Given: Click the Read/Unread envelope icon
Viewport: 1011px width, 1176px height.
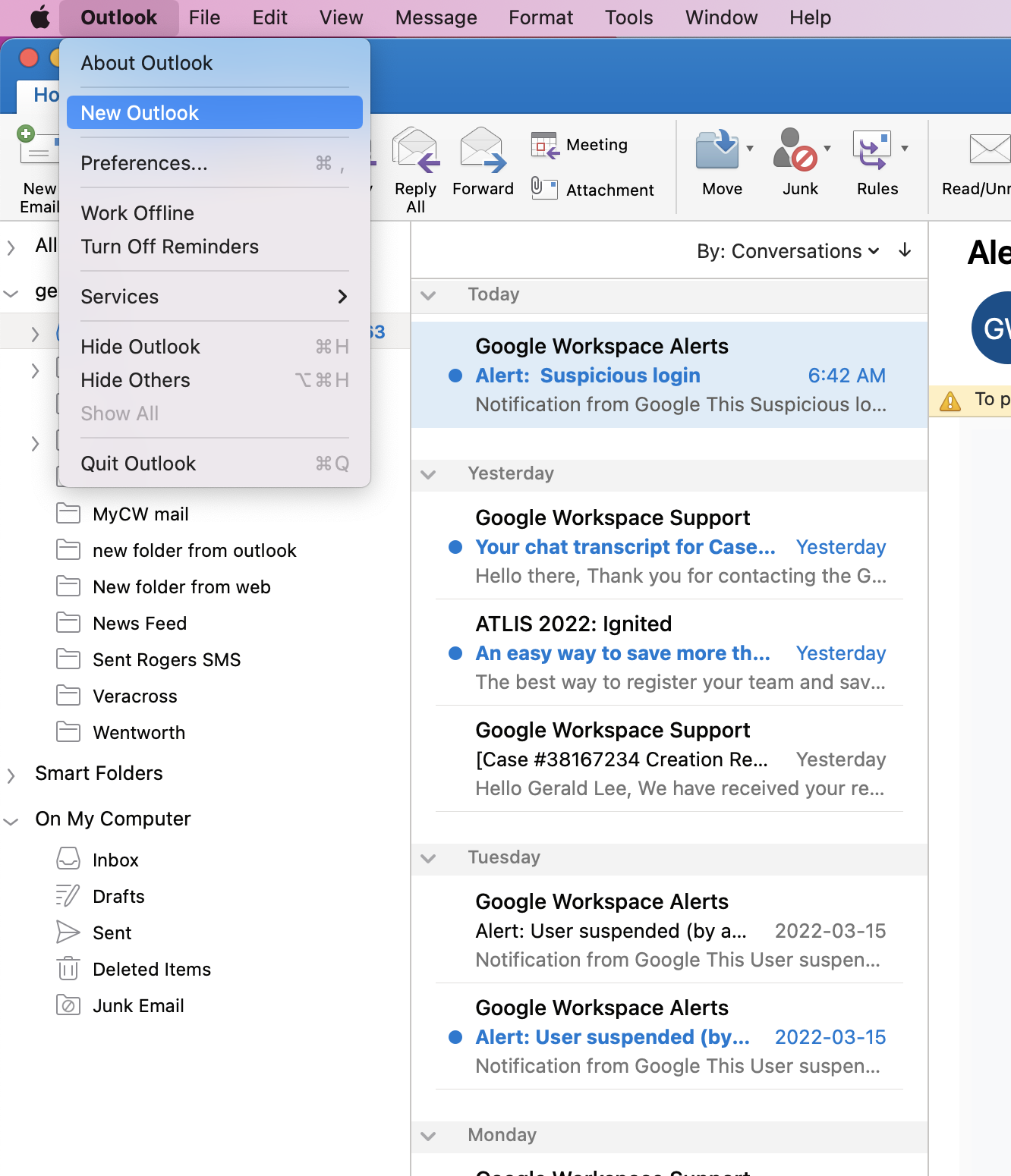Looking at the screenshot, I should [990, 149].
